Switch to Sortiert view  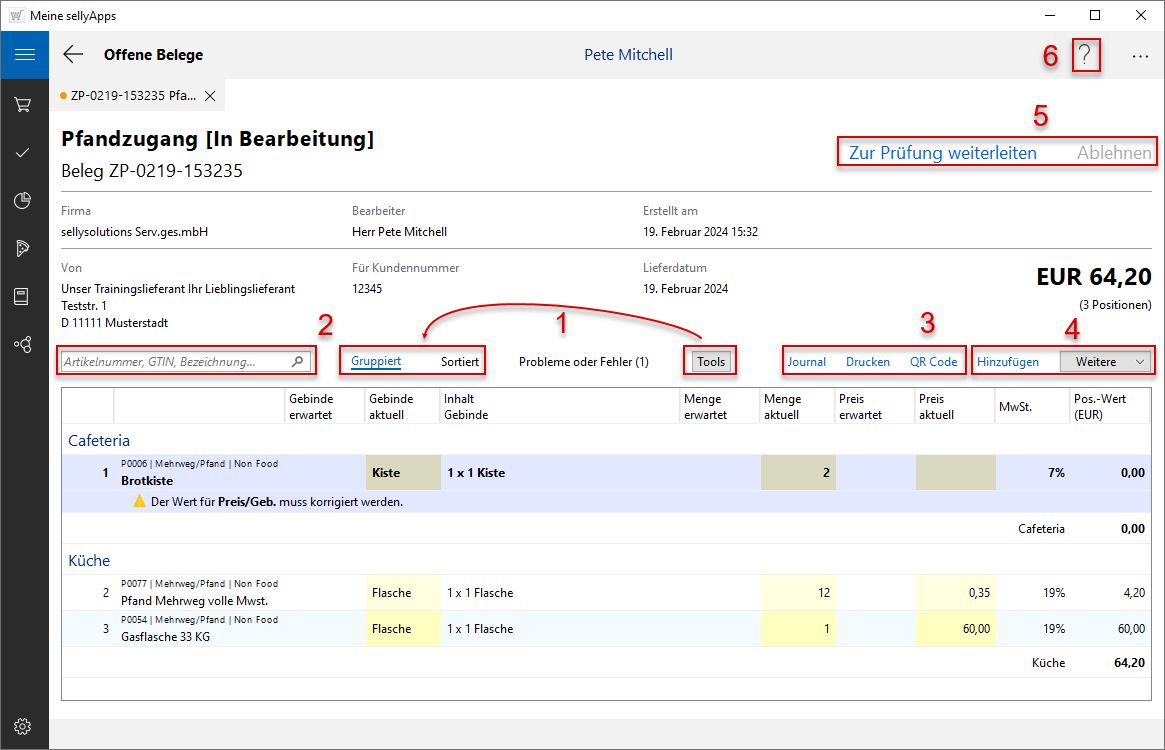[x=460, y=362]
